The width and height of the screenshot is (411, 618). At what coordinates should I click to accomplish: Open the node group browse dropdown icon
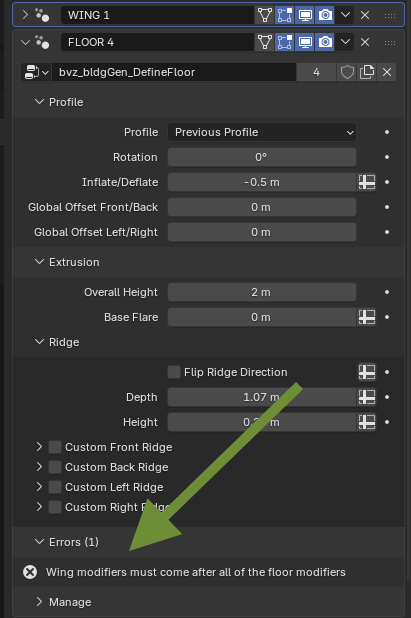coord(36,72)
